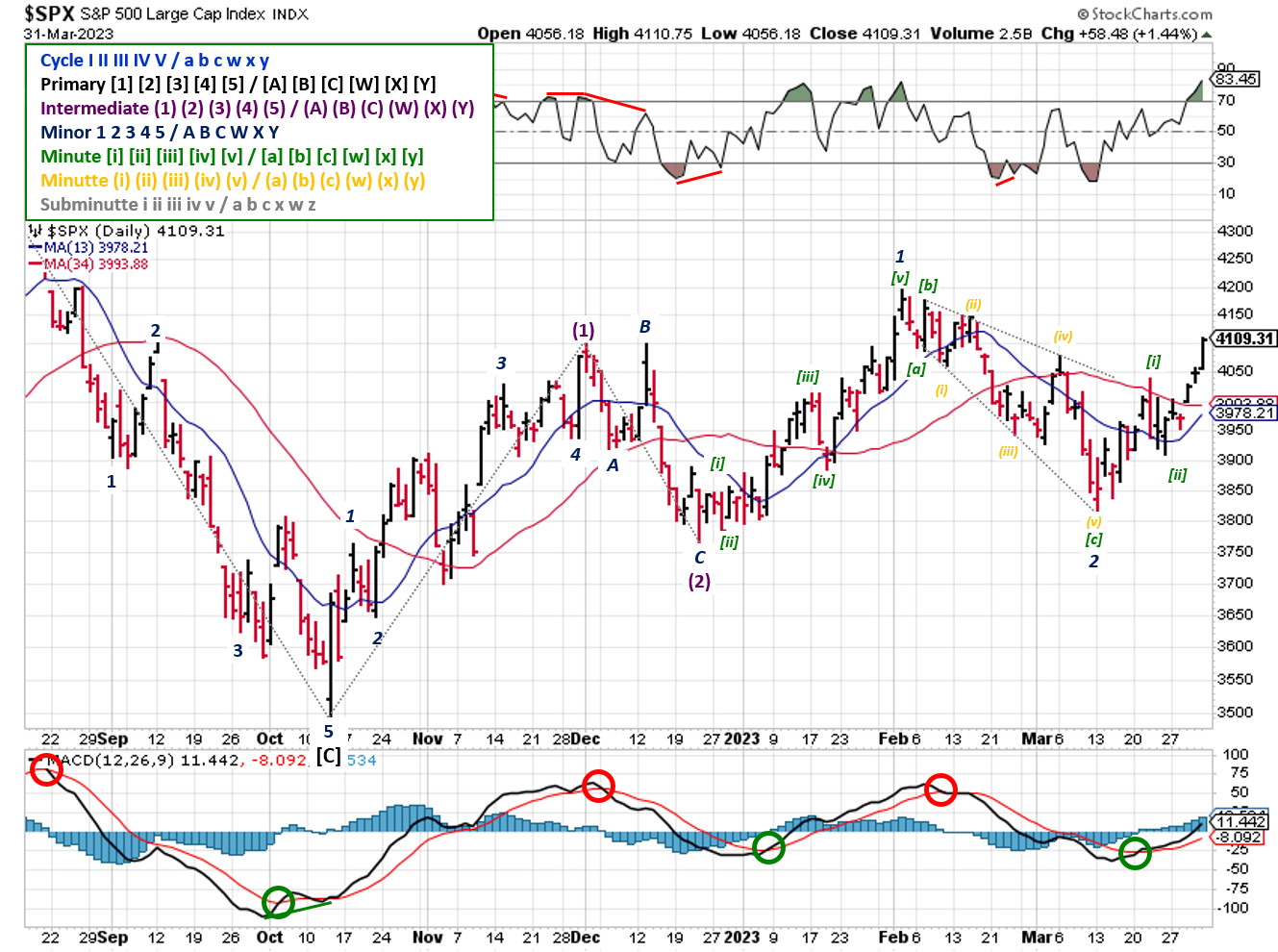
Task: Click the purple (2) wave label at late-December low
Action: pos(699,581)
